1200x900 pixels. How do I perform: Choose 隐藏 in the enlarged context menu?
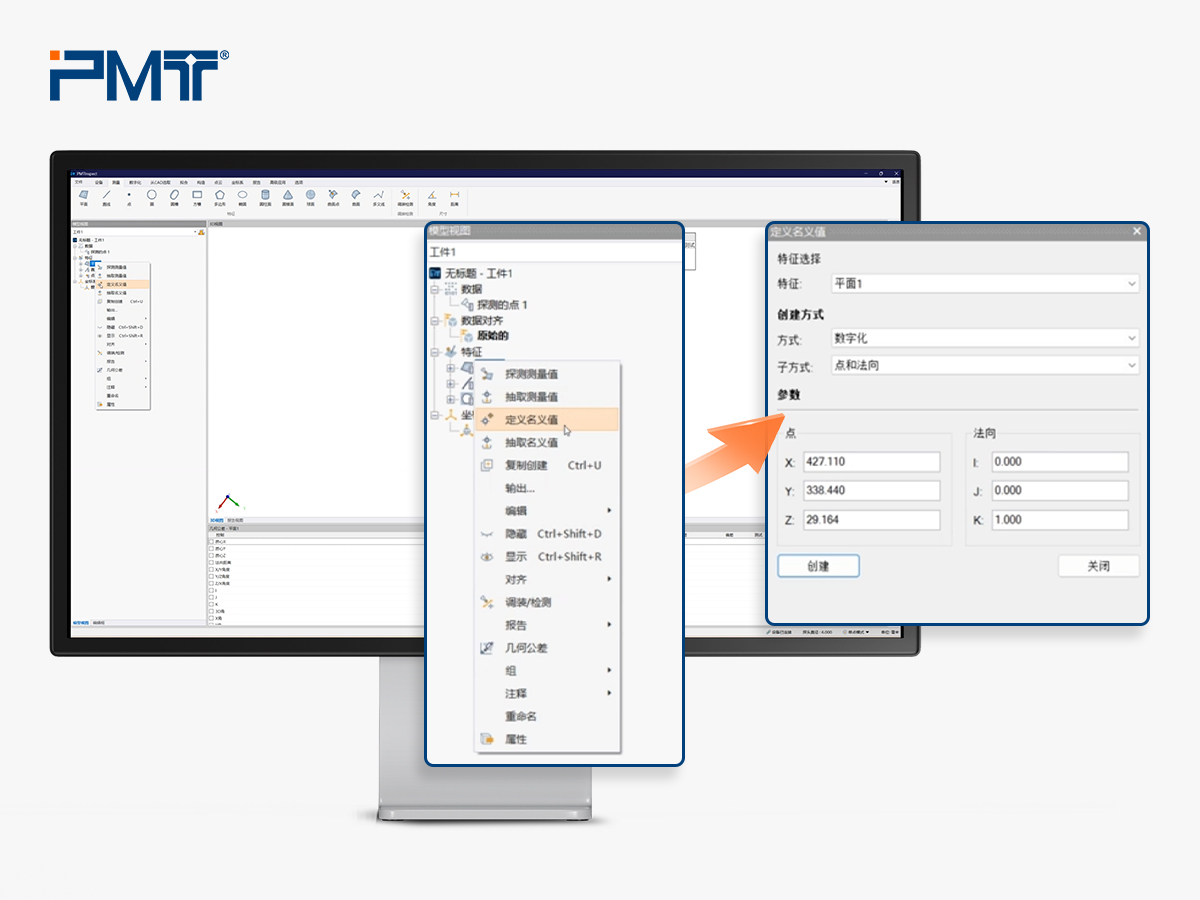coord(547,534)
